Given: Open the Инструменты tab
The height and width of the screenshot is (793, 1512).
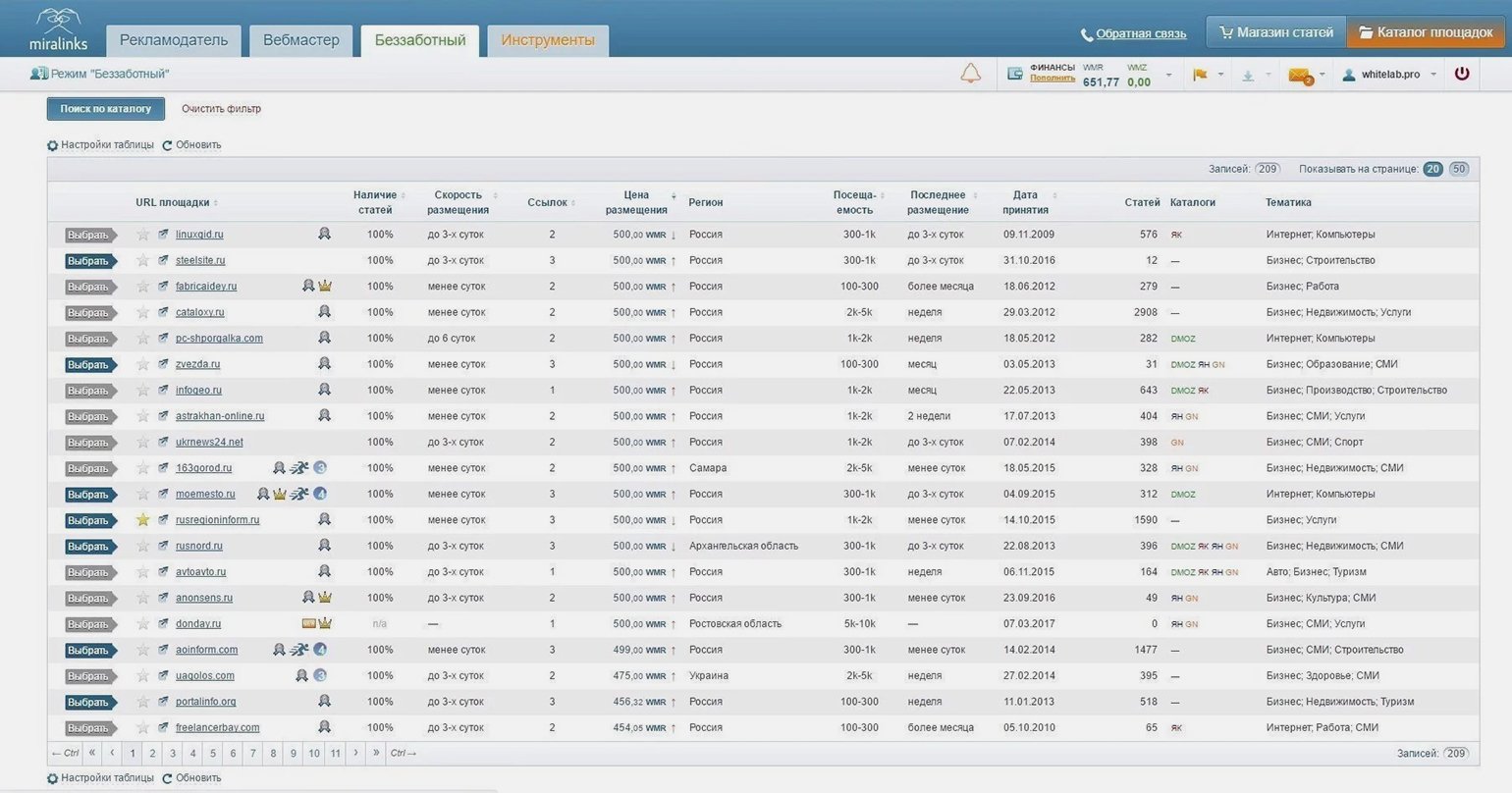Looking at the screenshot, I should click(x=548, y=40).
